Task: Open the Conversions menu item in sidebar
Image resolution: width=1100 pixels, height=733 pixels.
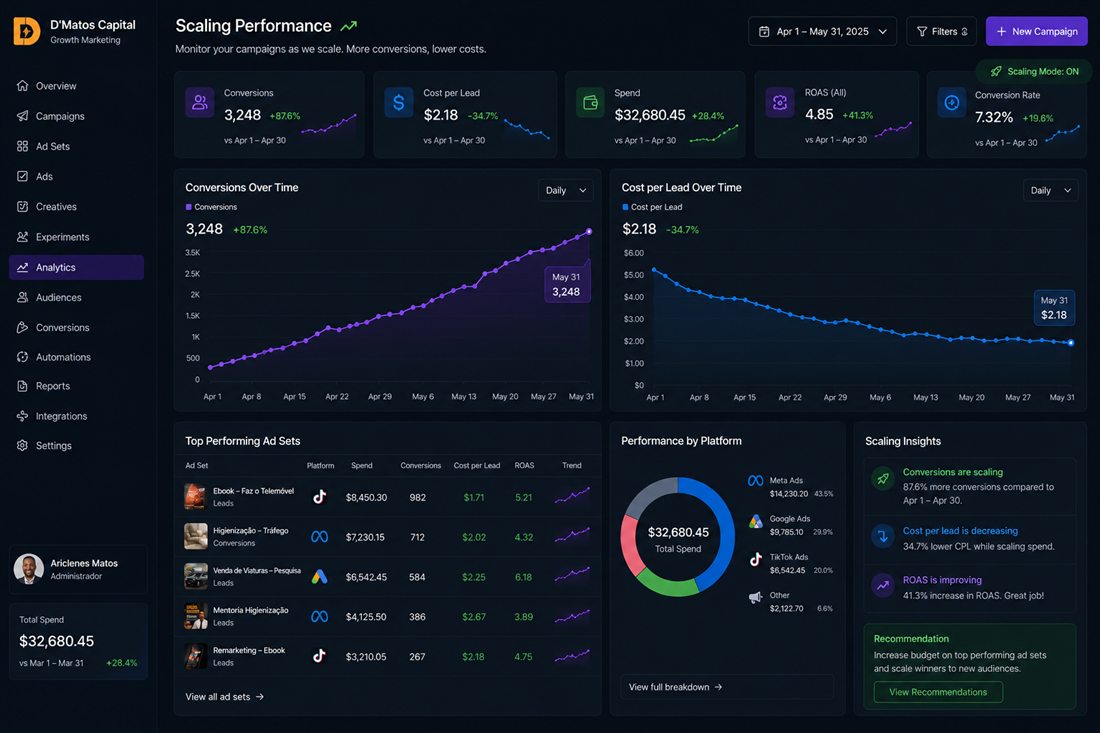Action: [76, 327]
